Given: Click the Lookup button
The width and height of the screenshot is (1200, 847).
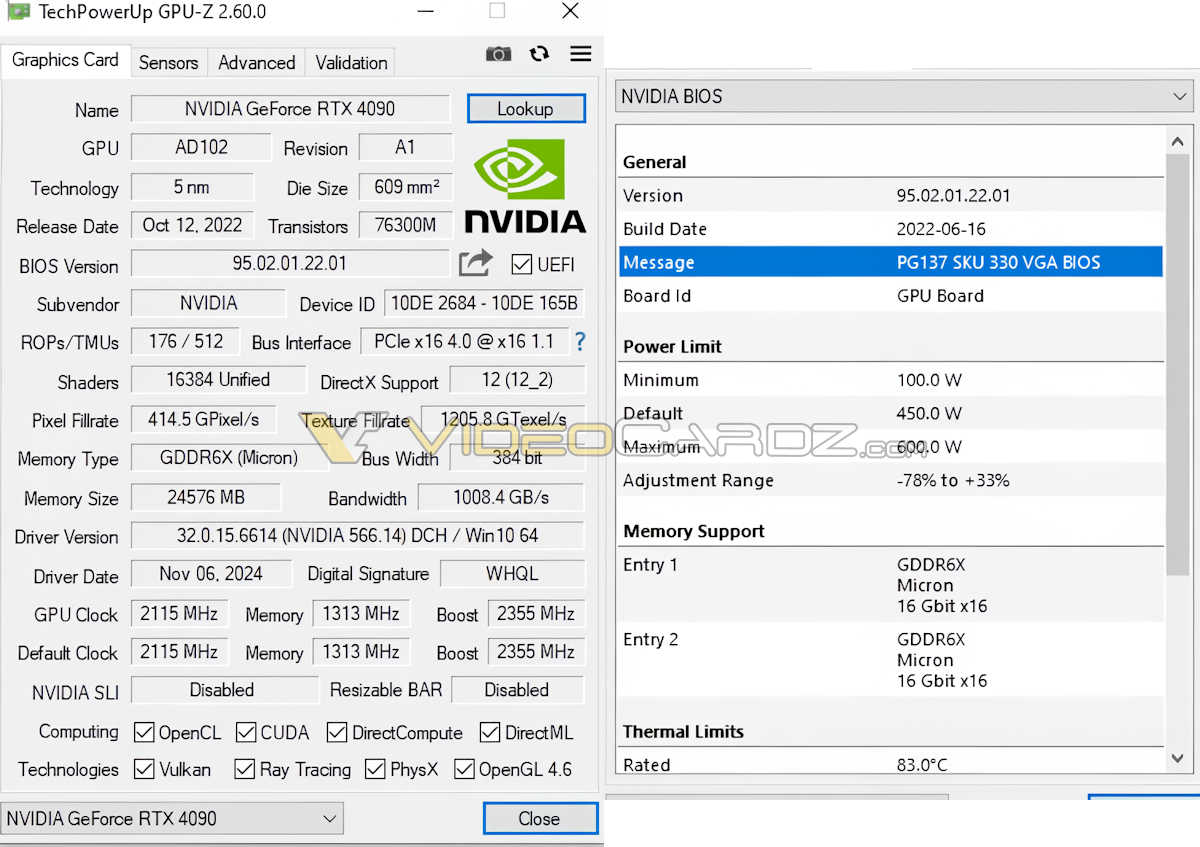Looking at the screenshot, I should tap(526, 108).
